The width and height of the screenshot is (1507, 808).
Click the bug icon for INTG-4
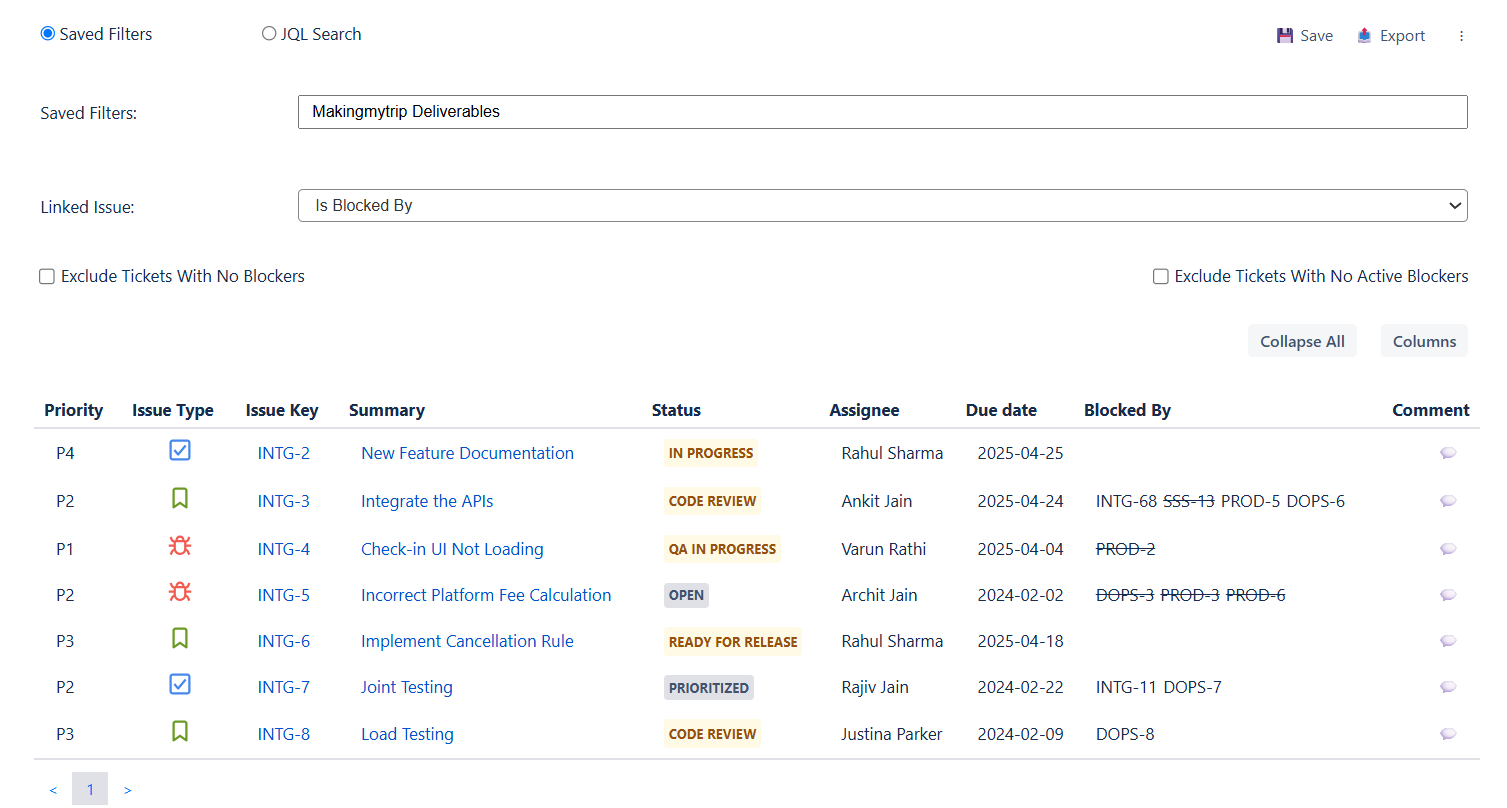click(180, 547)
